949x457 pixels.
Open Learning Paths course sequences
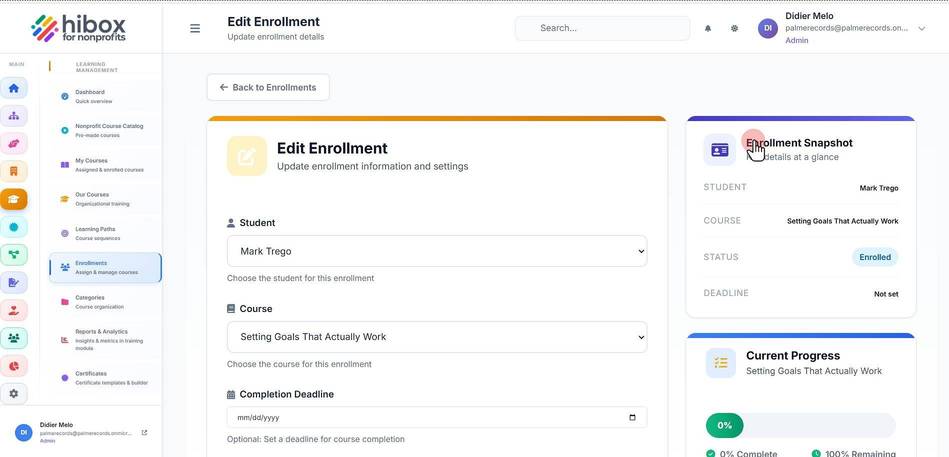104,233
